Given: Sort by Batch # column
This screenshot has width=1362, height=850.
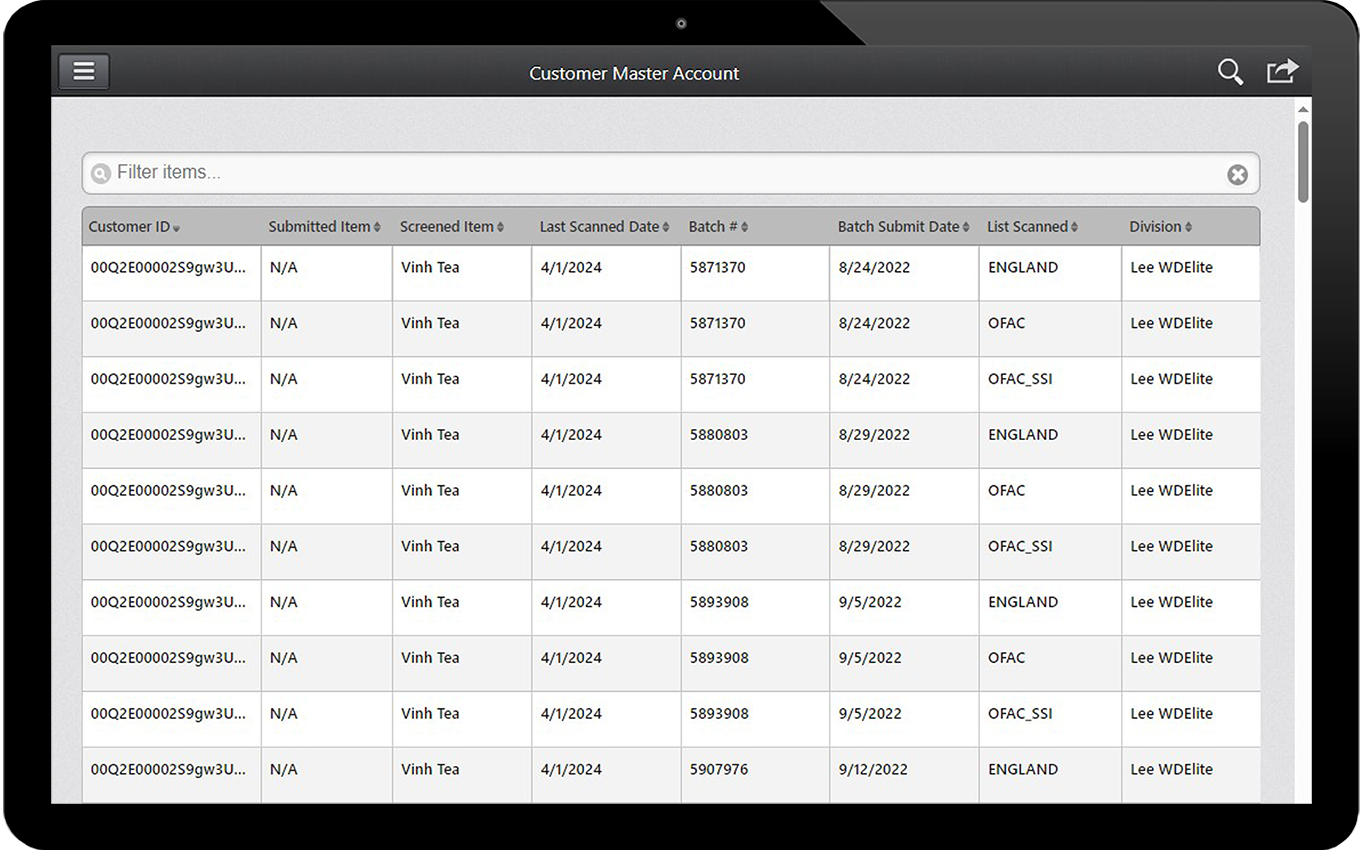Looking at the screenshot, I should pyautogui.click(x=718, y=227).
